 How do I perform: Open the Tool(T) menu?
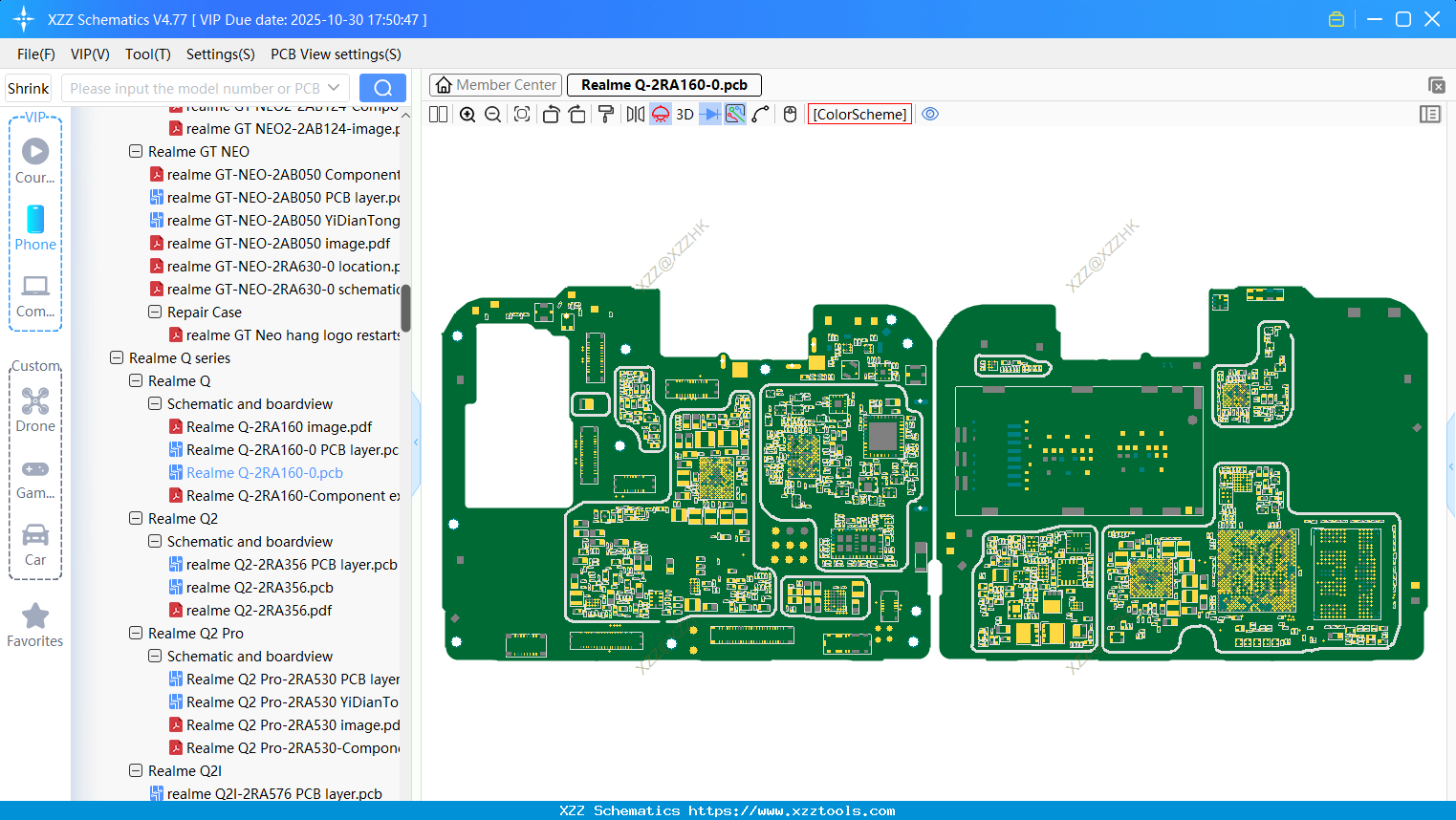tap(147, 54)
